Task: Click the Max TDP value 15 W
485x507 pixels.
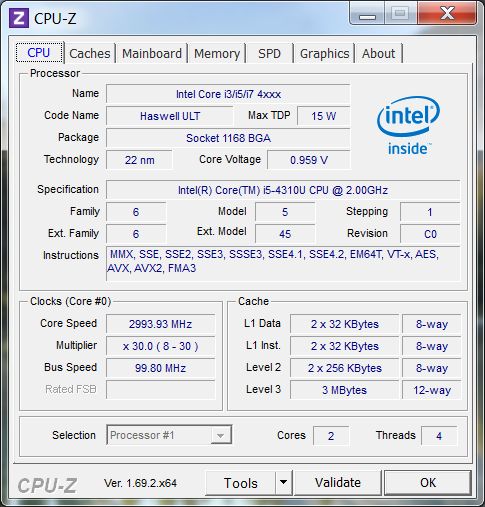Action: [324, 116]
